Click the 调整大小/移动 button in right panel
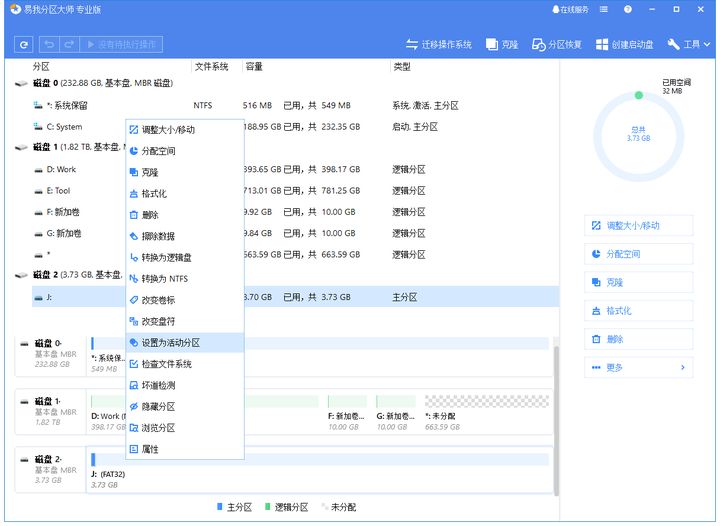Screen dimensions: 720x526 [x=638, y=226]
